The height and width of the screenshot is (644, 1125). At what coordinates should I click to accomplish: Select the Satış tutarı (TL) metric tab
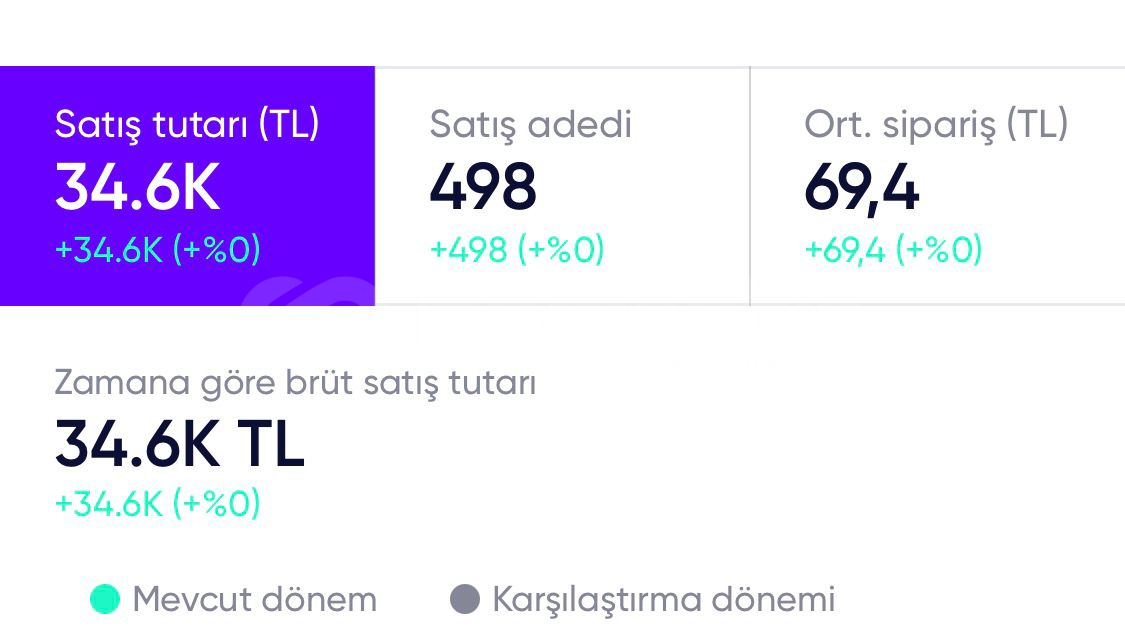187,125
